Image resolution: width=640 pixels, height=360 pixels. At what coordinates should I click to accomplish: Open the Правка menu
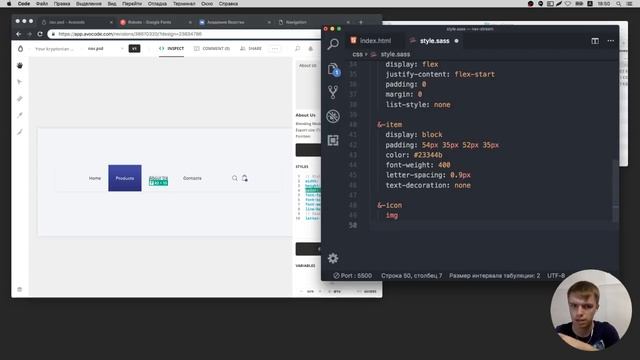click(x=62, y=4)
